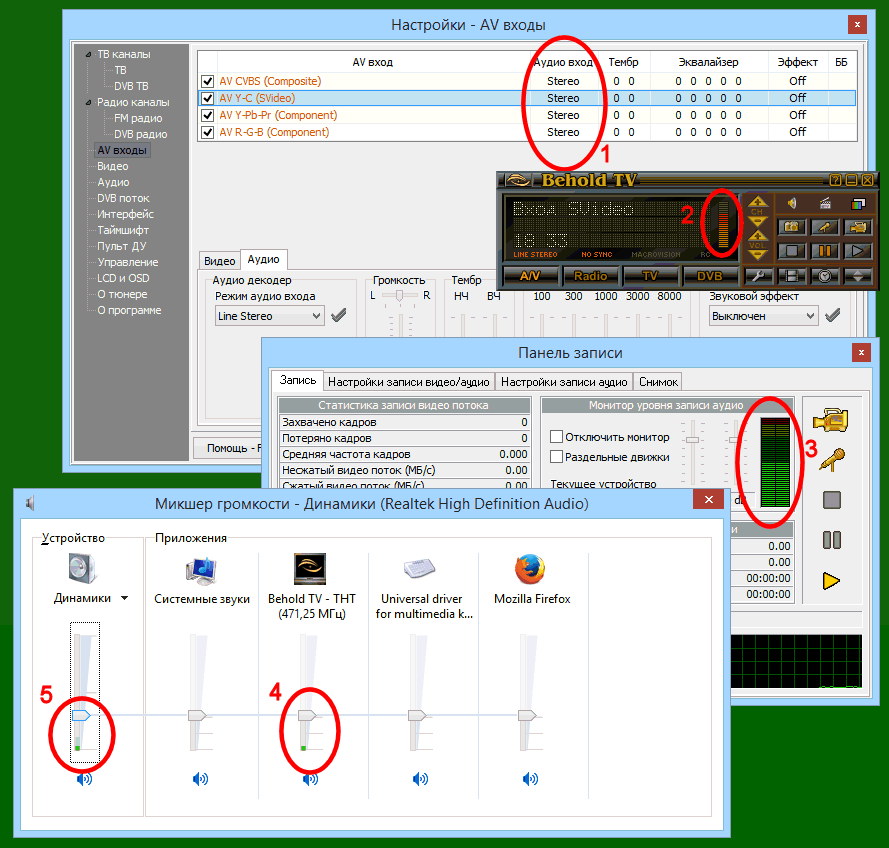Viewport: 889px width, 848px height.
Task: Switch to the Видео tab
Action: coord(219,261)
